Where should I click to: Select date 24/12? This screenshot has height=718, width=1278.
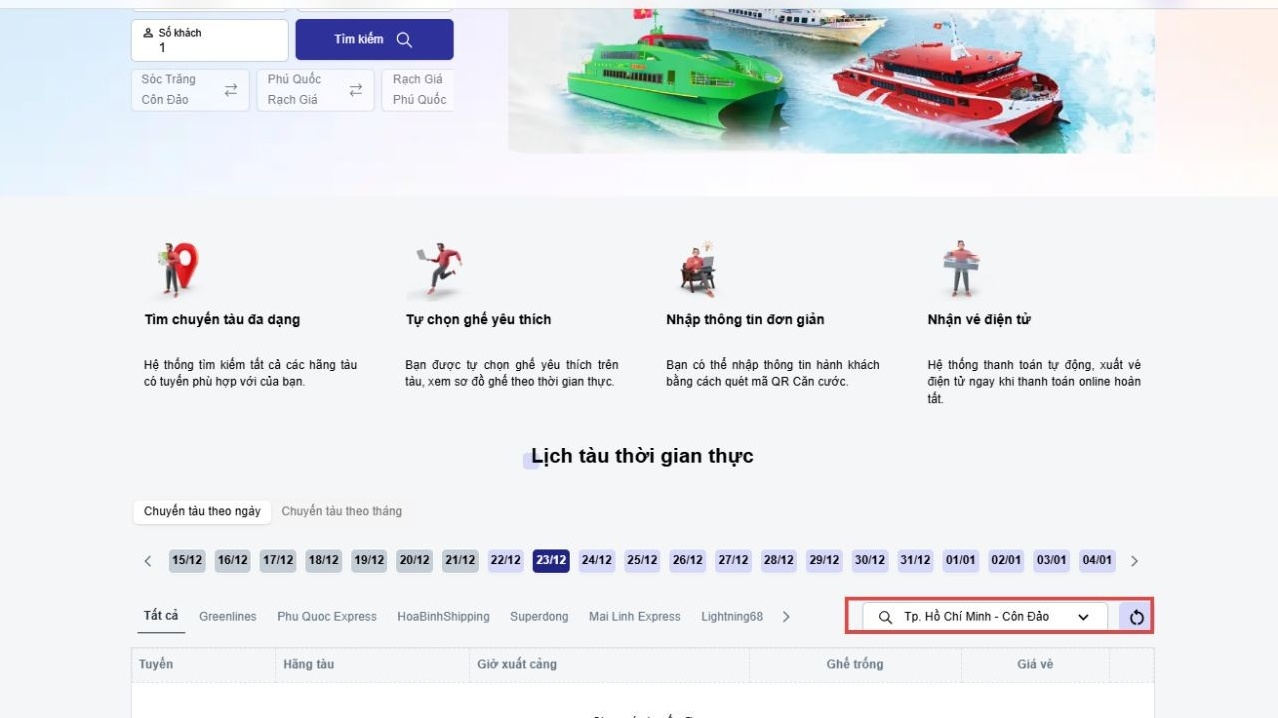click(597, 560)
